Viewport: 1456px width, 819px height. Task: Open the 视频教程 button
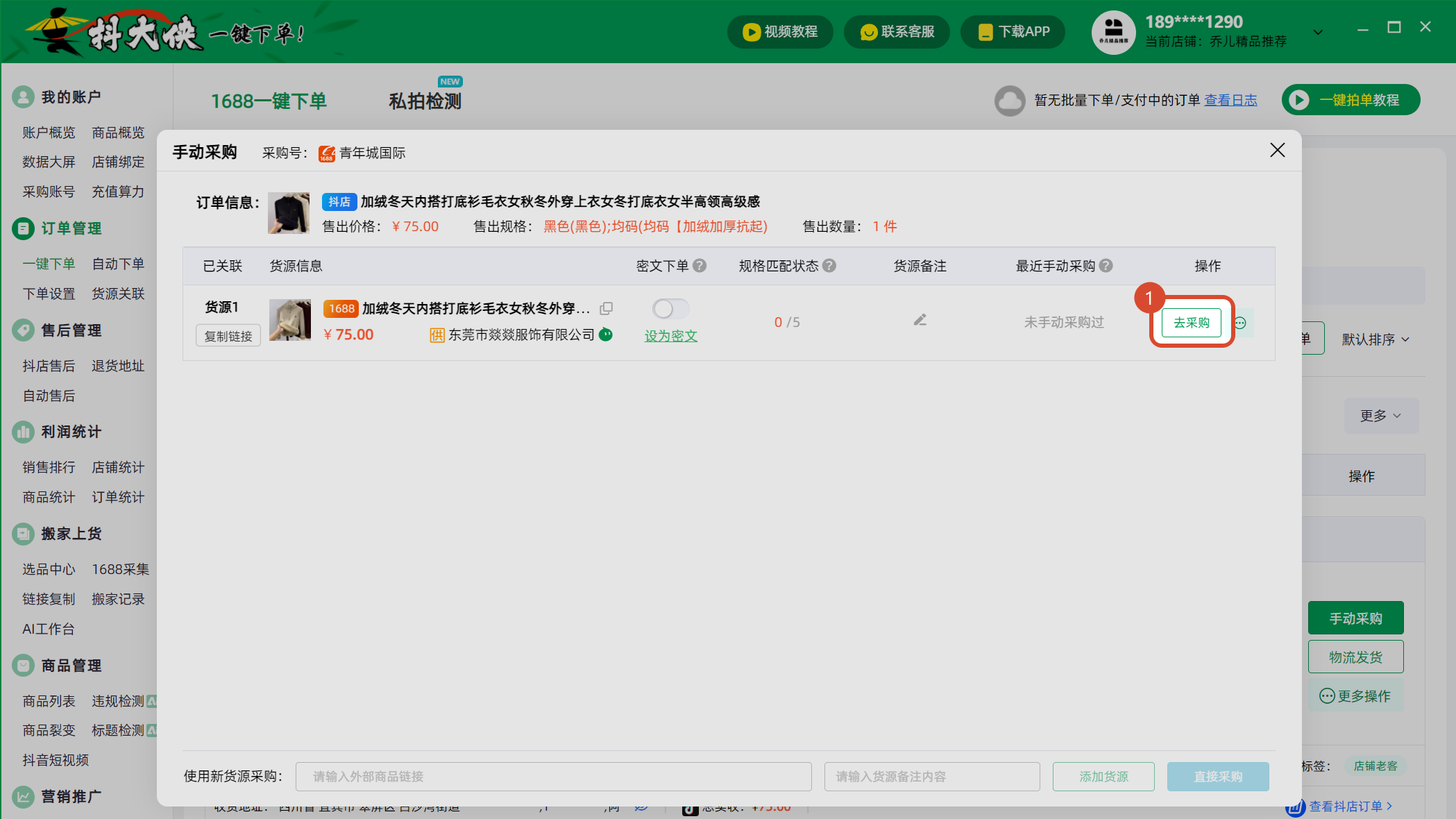(780, 31)
